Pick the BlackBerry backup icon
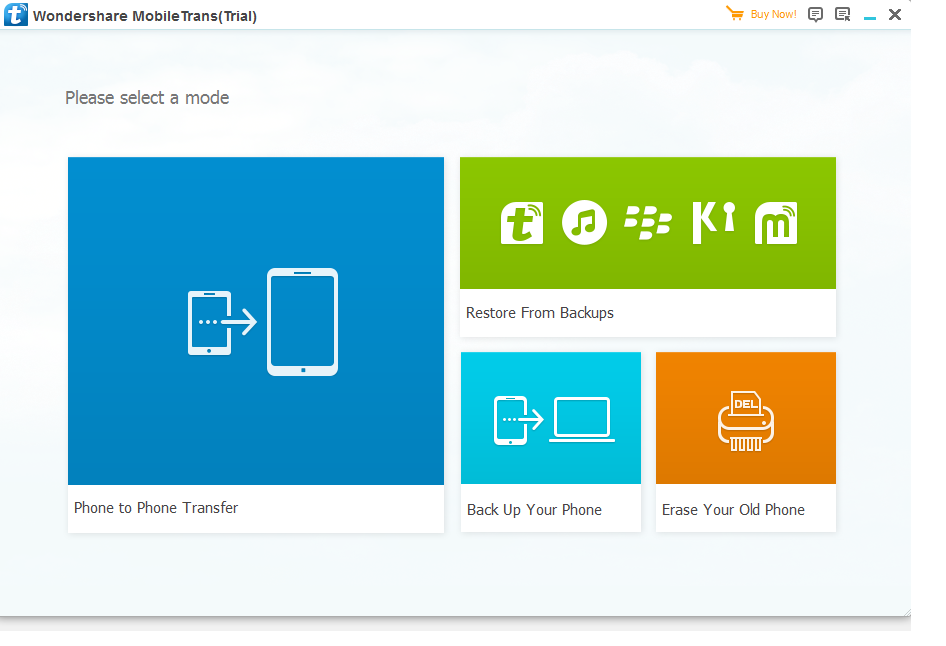 [648, 223]
